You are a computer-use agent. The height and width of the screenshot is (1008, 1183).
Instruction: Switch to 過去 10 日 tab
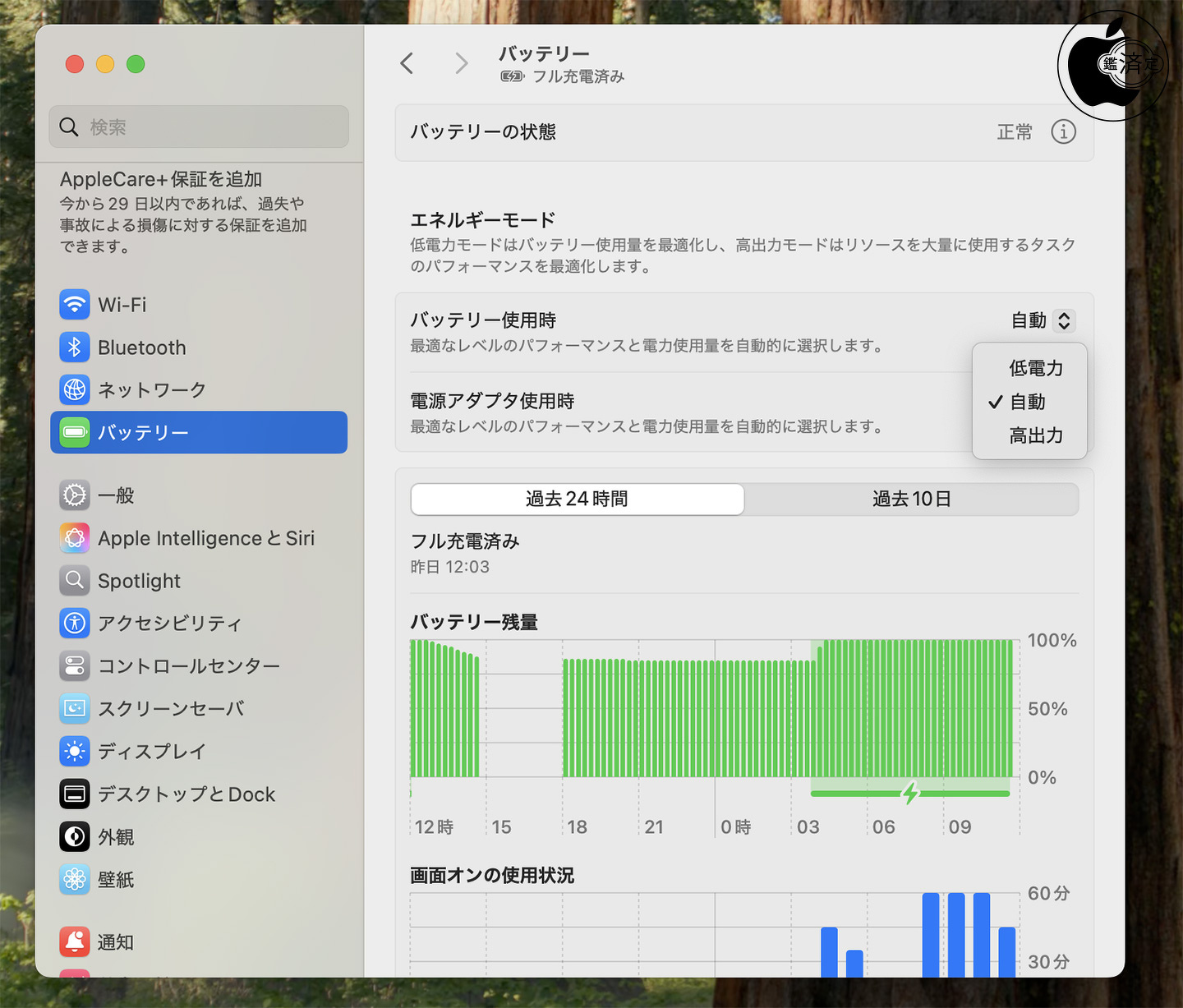click(911, 499)
